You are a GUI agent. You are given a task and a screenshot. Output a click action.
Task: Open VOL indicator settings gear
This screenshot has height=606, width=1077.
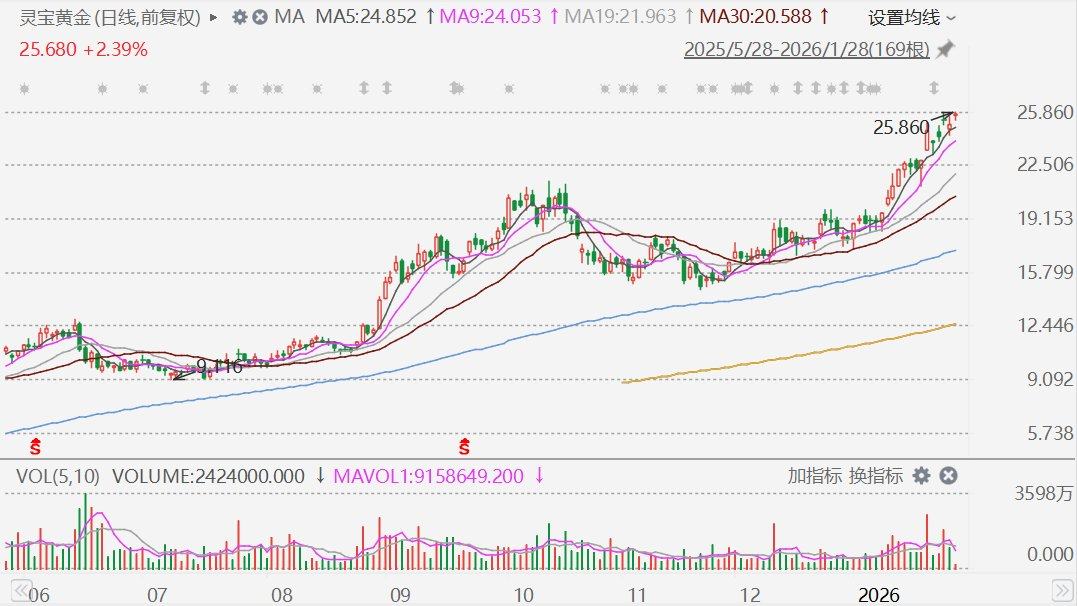921,476
